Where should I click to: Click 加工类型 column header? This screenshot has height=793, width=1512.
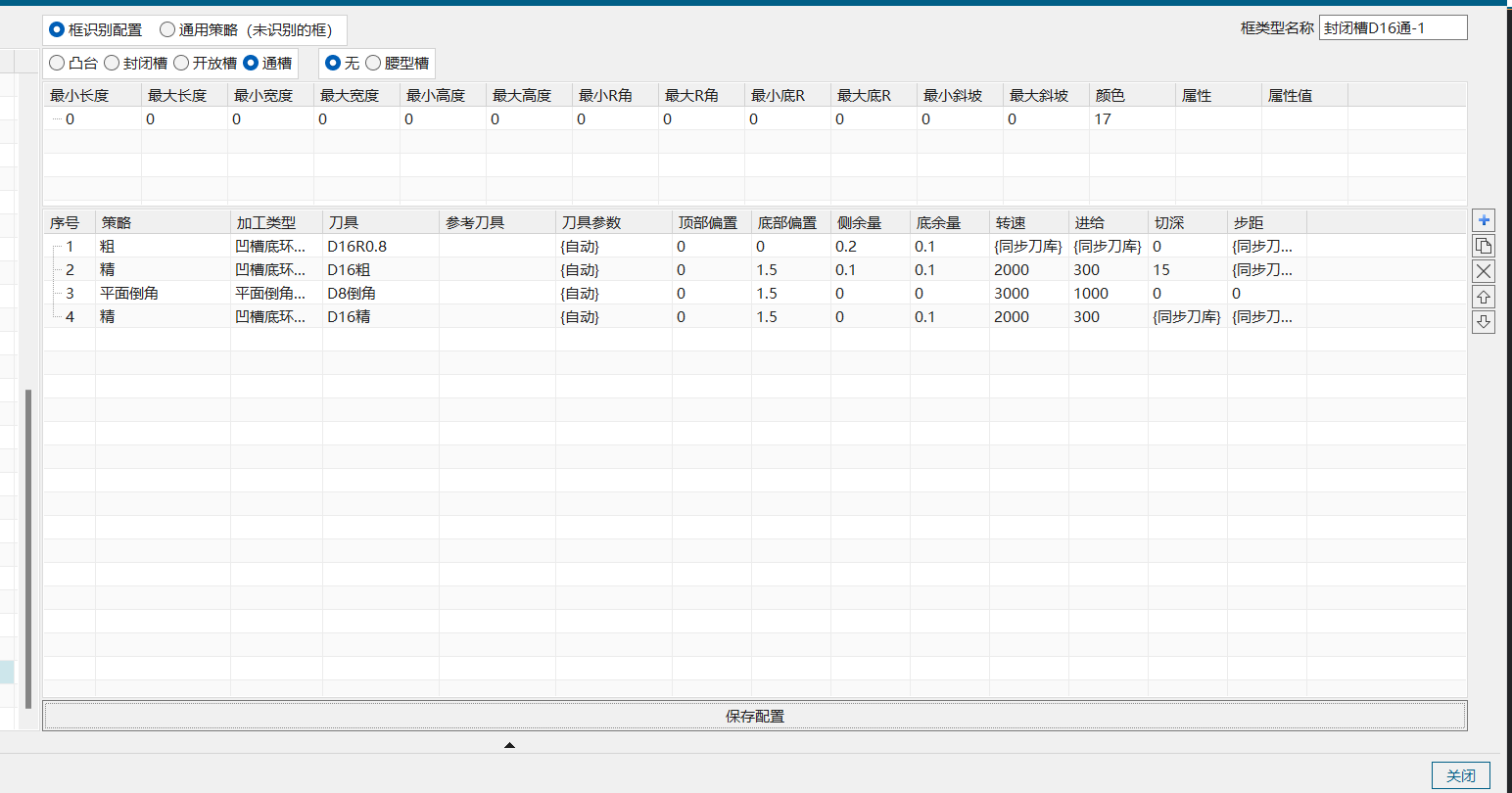pos(276,222)
